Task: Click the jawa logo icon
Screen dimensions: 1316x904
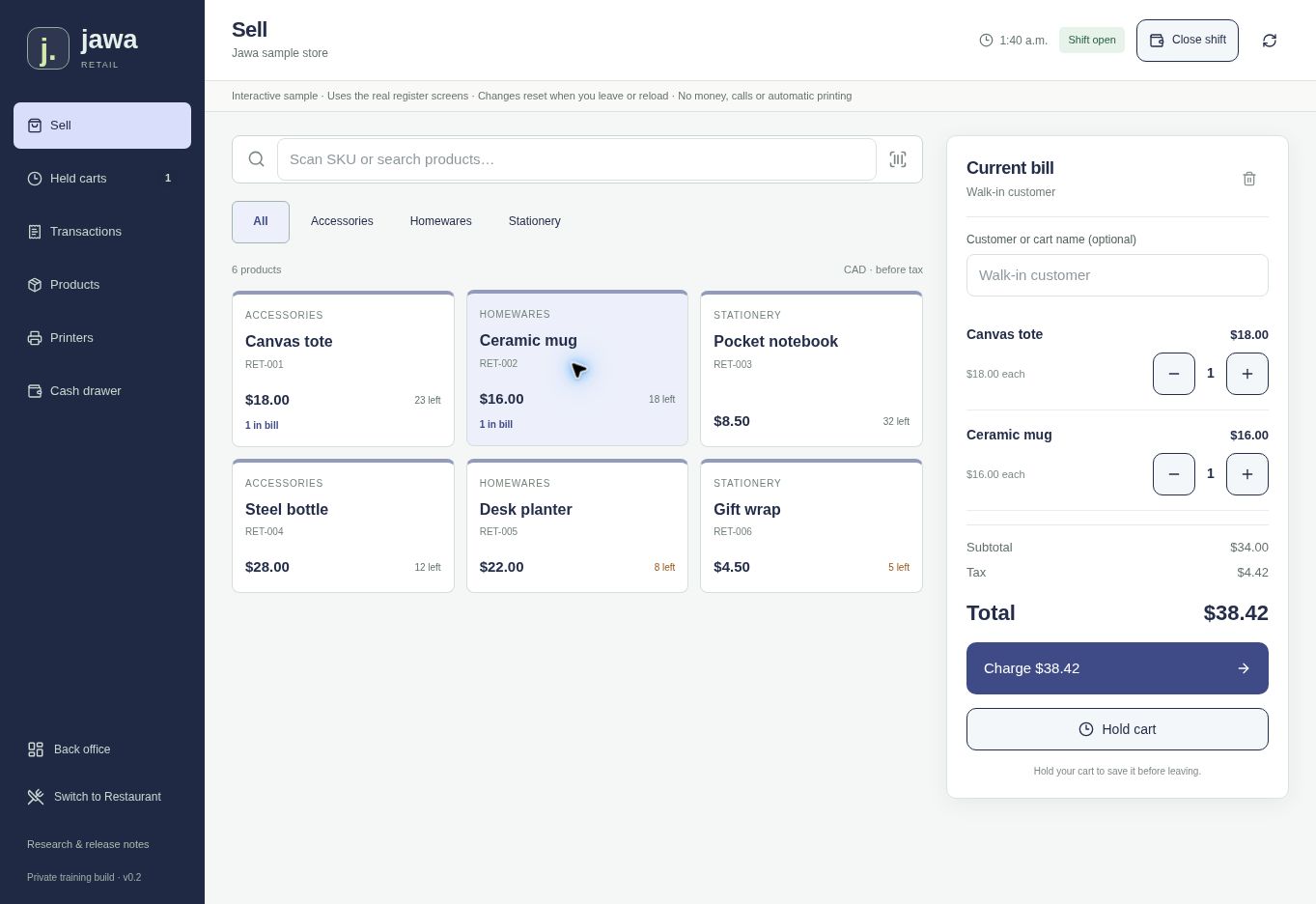Action: pos(48,48)
